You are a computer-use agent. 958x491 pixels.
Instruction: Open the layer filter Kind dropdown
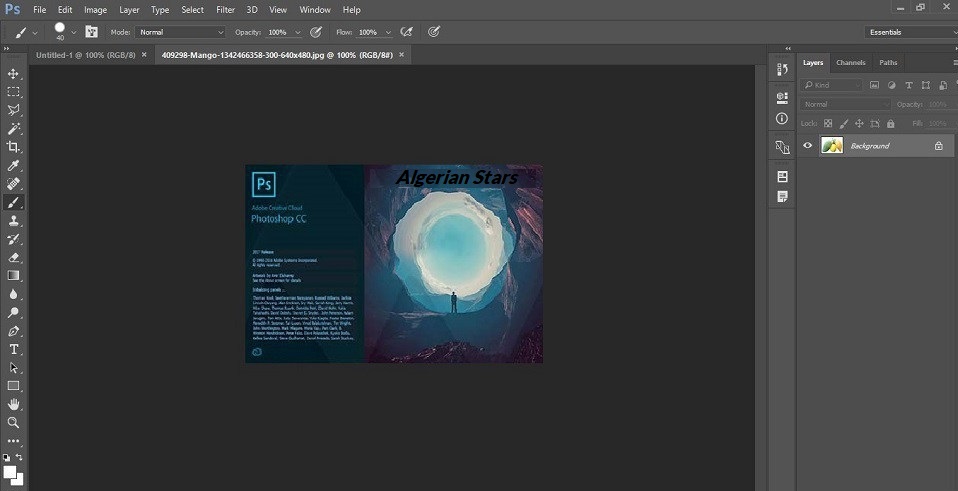coord(832,85)
